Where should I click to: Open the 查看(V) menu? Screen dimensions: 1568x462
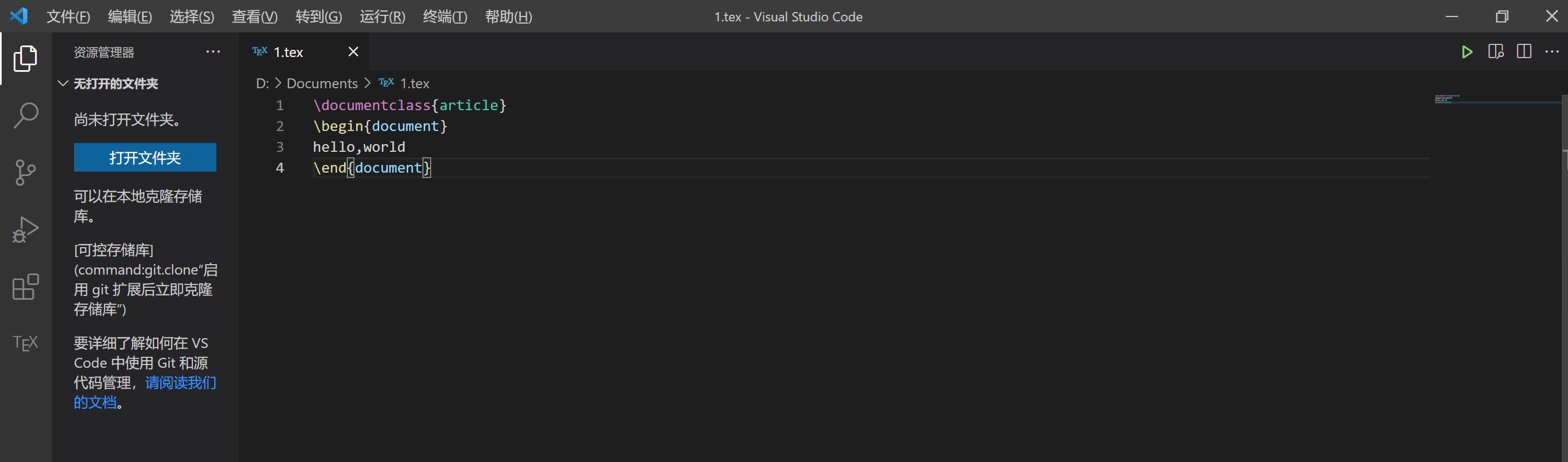coord(254,16)
